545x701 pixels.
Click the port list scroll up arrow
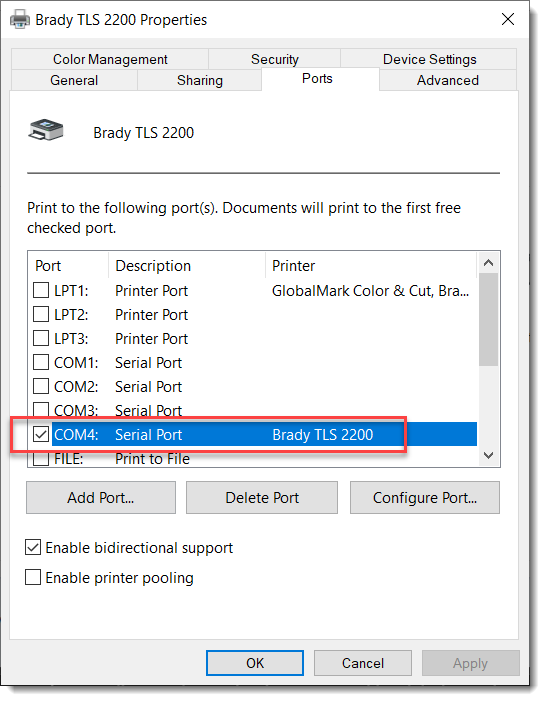coord(488,263)
